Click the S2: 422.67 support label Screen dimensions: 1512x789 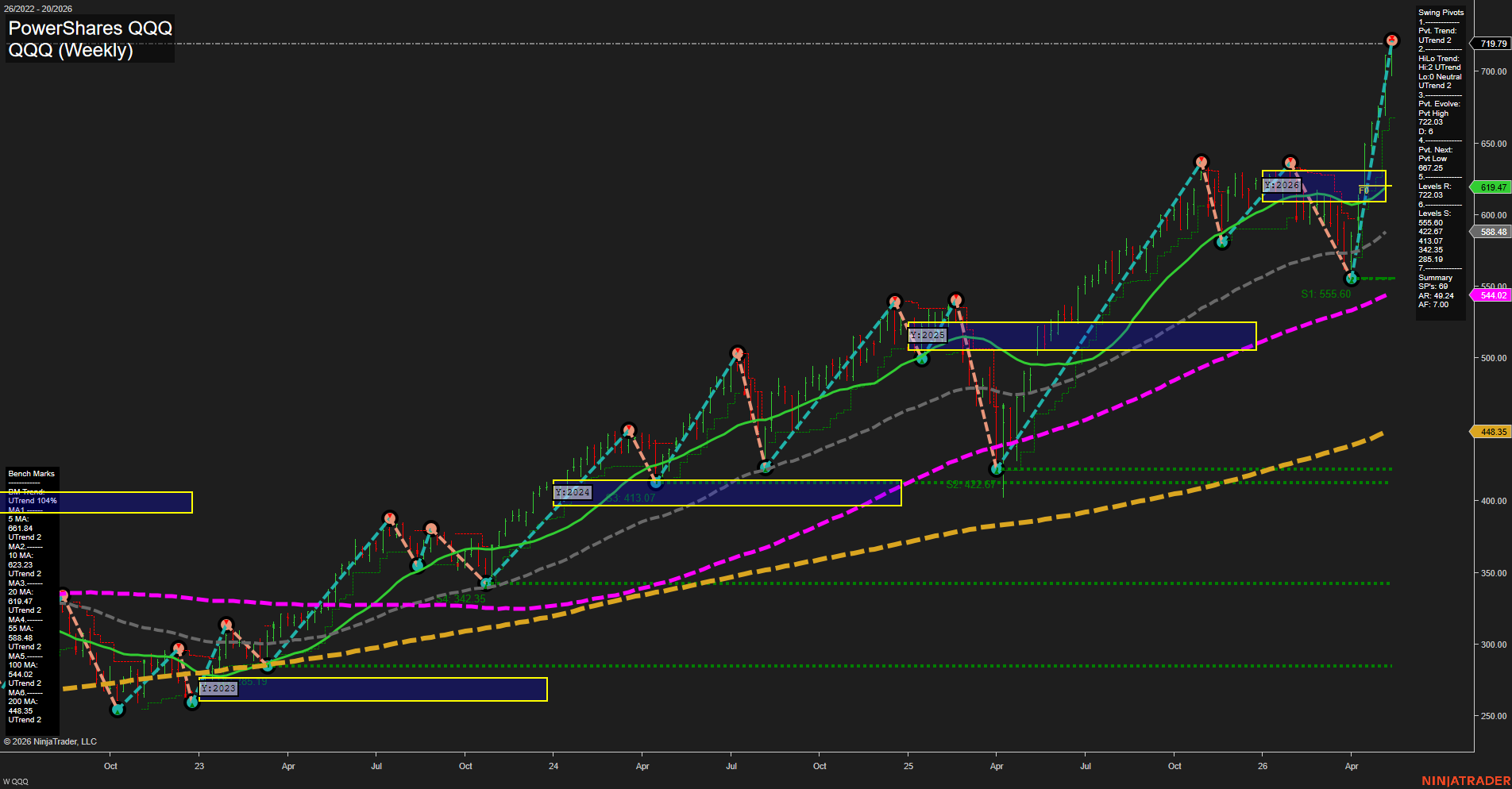pos(970,484)
